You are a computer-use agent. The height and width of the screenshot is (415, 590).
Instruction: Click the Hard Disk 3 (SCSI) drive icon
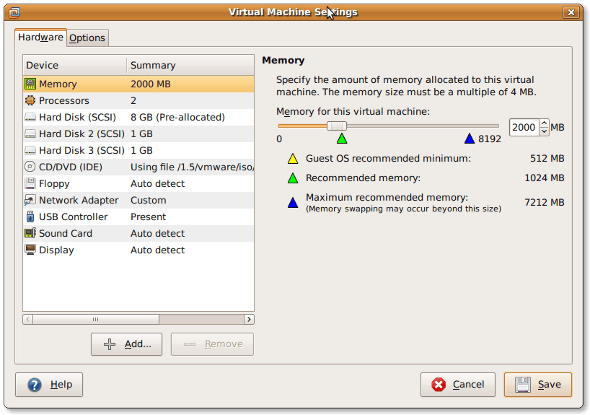point(30,150)
